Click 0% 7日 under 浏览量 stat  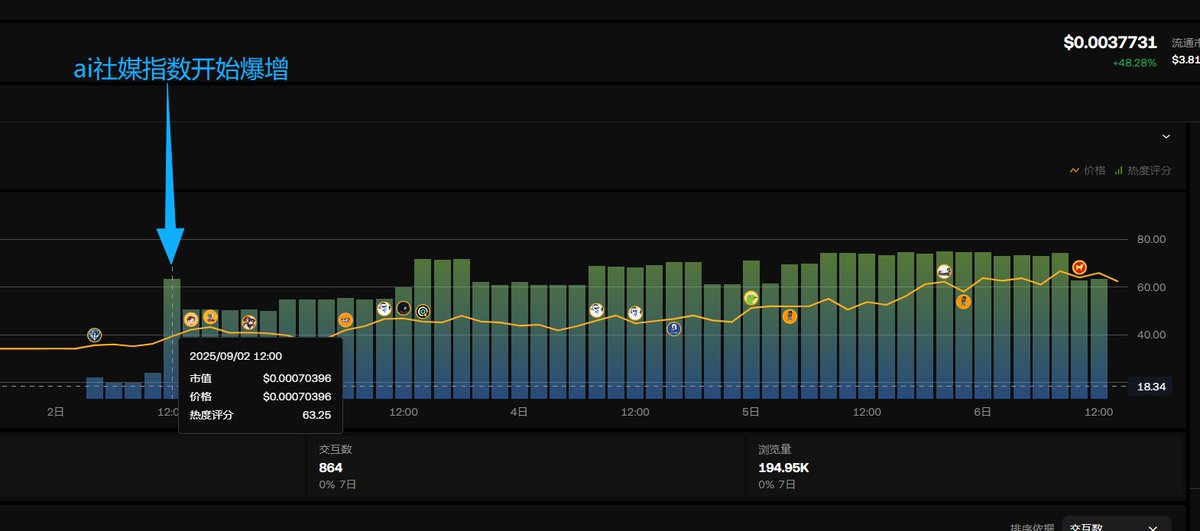pos(778,485)
